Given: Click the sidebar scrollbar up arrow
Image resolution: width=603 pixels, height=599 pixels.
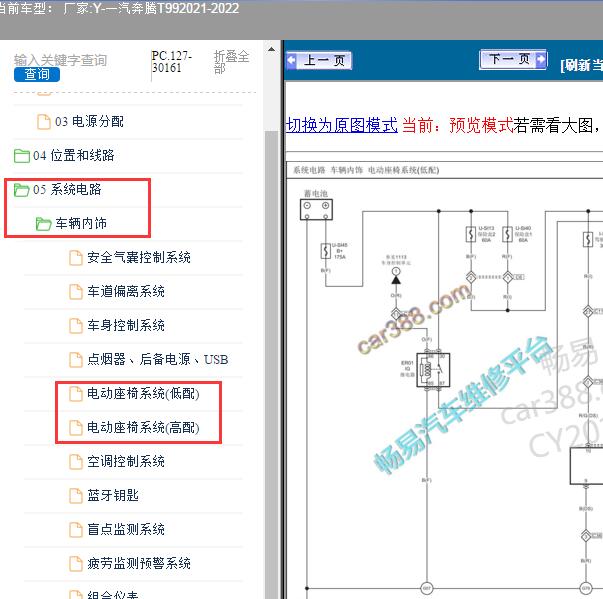Looking at the screenshot, I should (272, 49).
